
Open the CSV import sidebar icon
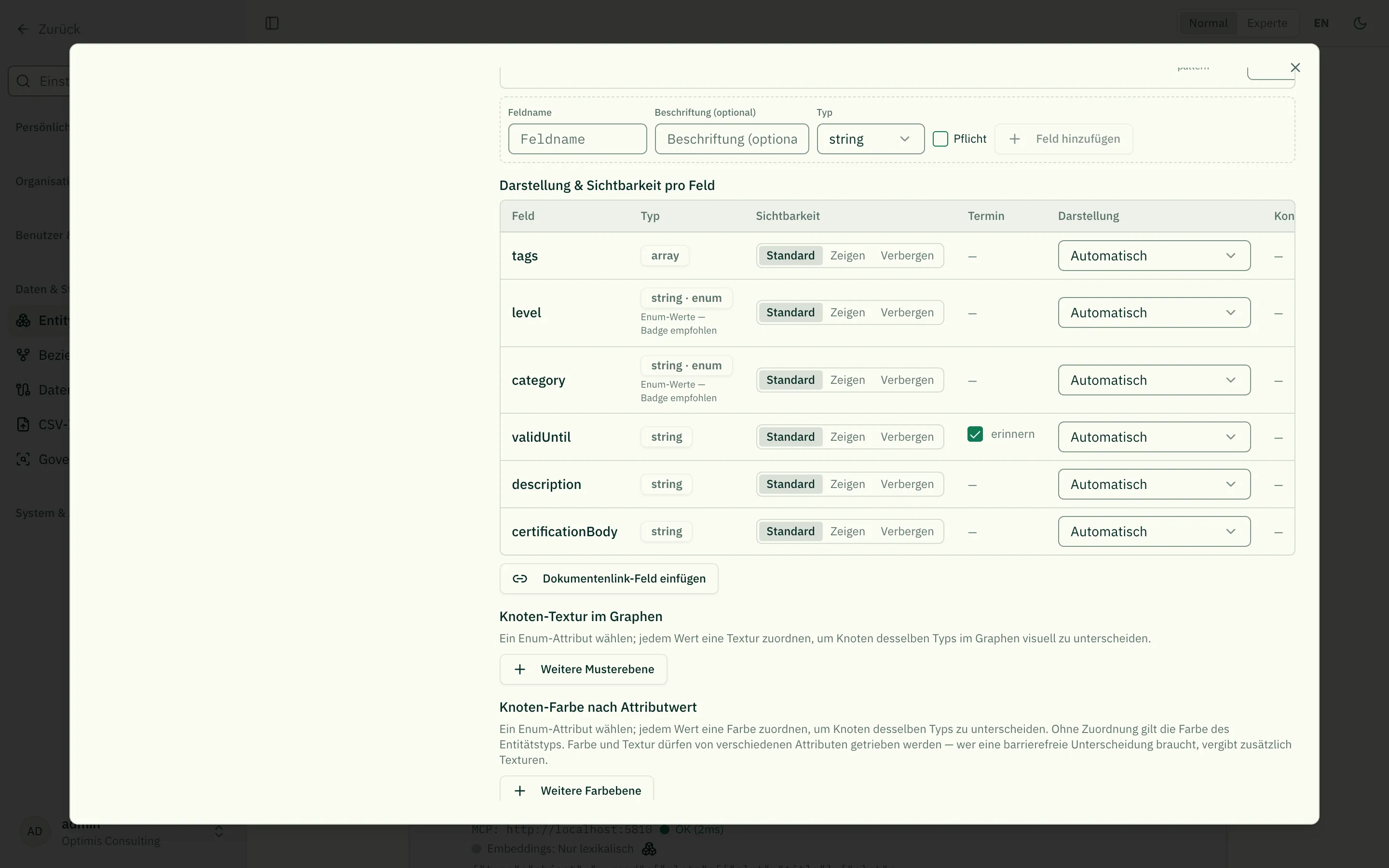coord(23,425)
